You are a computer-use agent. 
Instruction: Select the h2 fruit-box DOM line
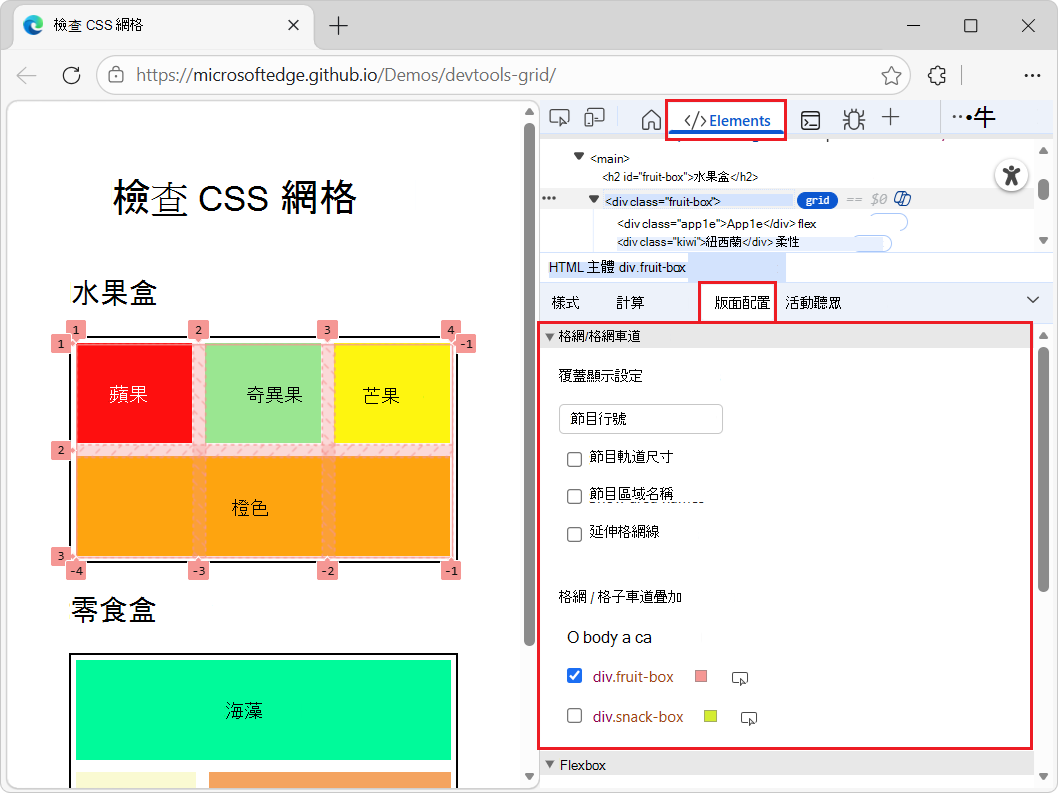click(x=680, y=177)
